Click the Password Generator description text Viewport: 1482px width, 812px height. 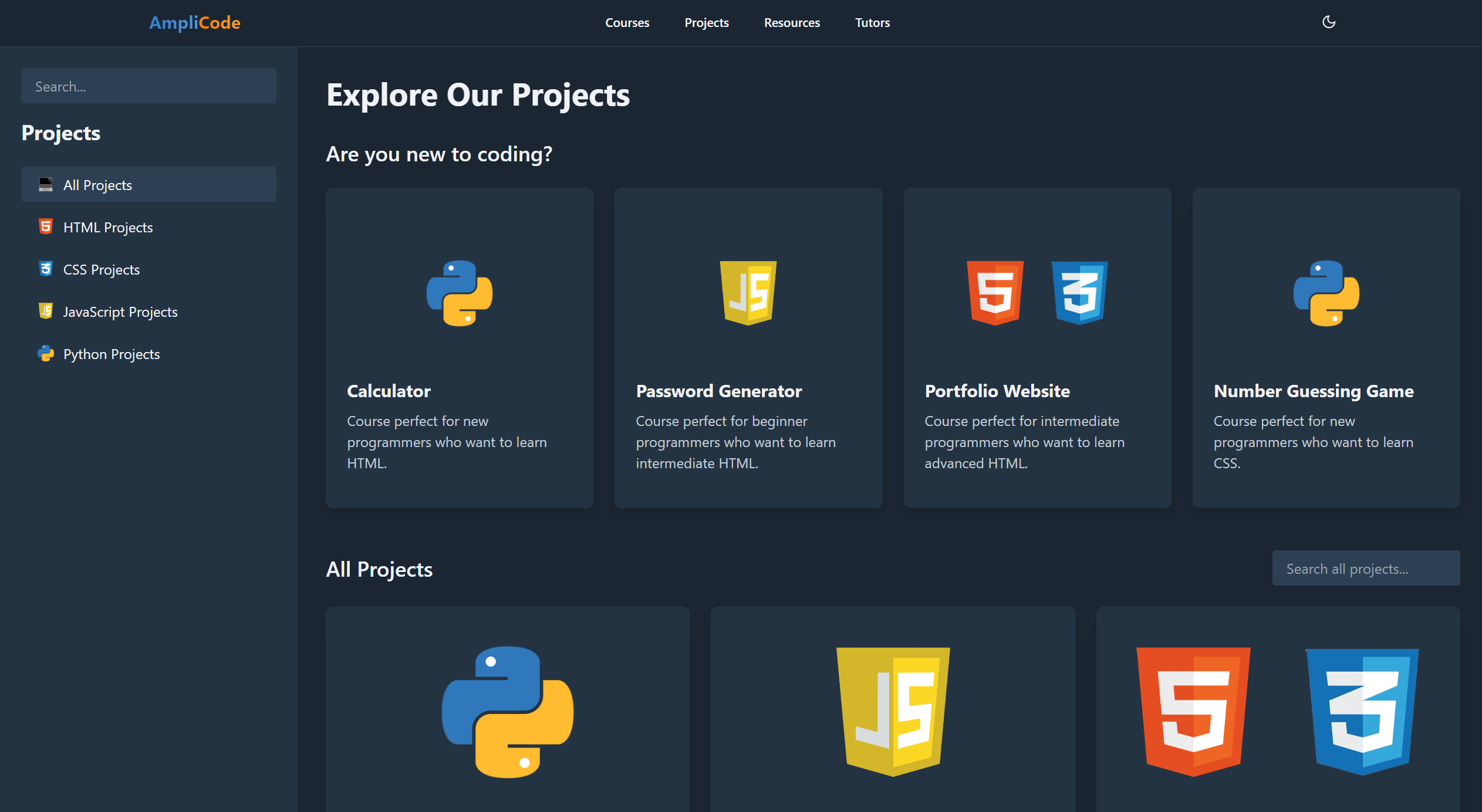point(735,442)
